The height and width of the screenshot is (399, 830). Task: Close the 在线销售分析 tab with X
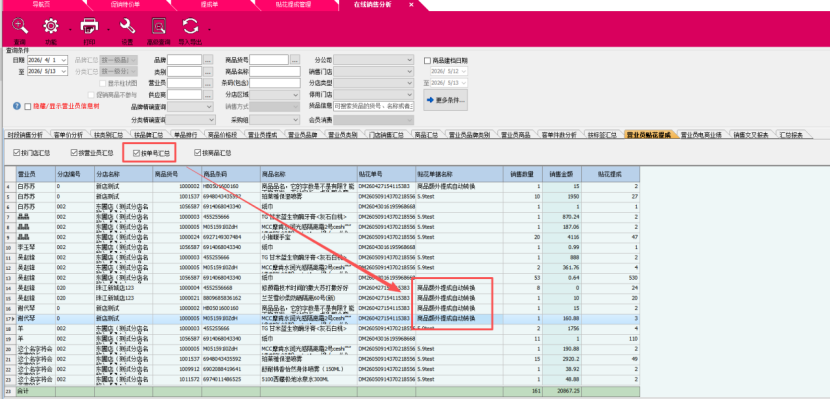click(x=411, y=4)
